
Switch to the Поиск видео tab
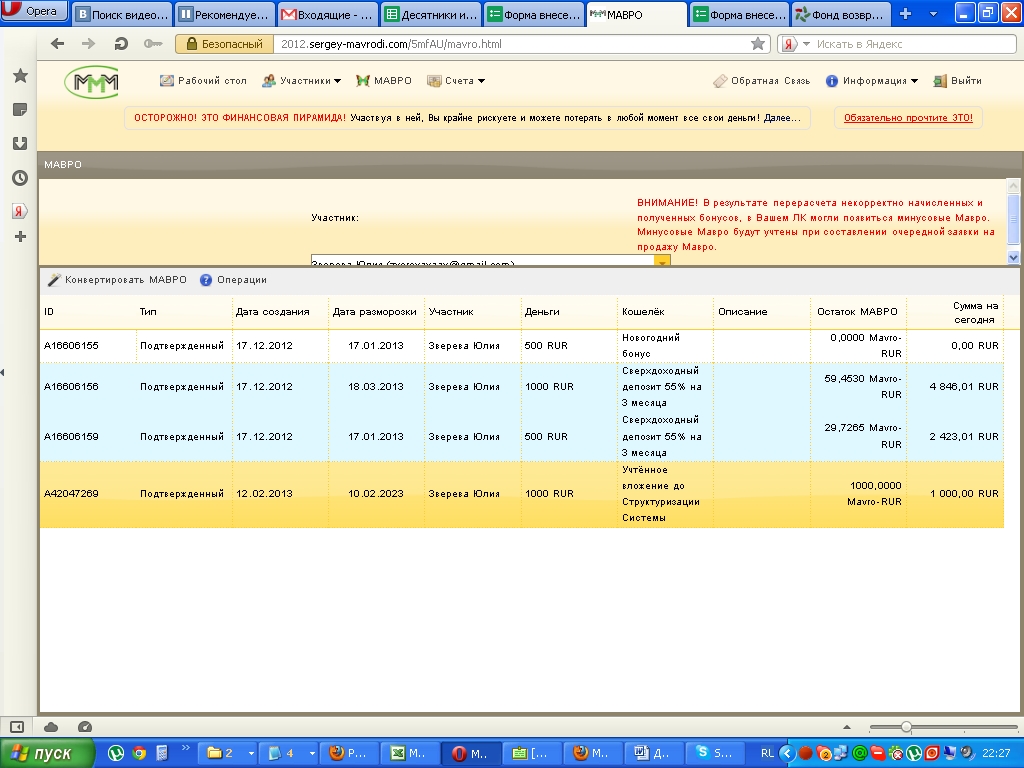122,14
